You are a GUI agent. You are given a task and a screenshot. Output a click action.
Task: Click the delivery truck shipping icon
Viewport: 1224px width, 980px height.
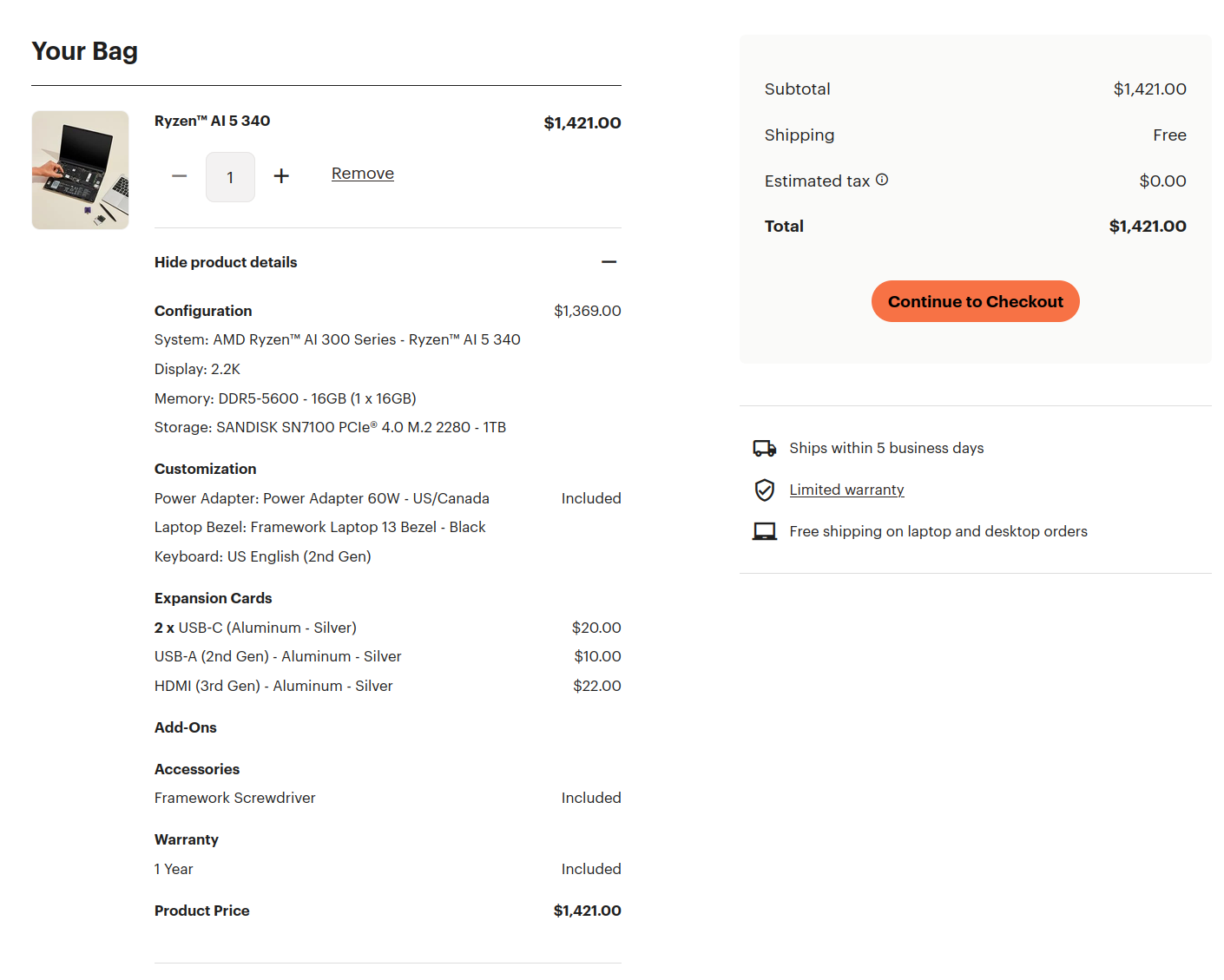click(x=764, y=449)
